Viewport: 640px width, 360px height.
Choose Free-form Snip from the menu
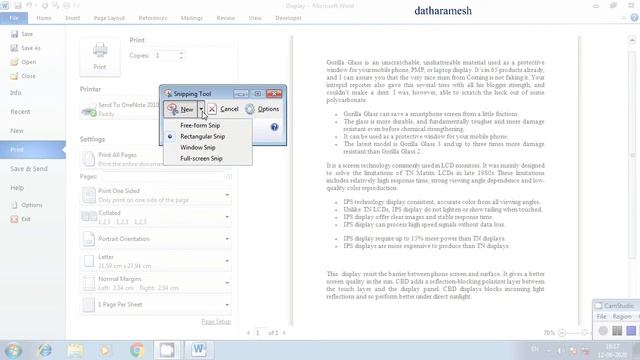(x=200, y=125)
